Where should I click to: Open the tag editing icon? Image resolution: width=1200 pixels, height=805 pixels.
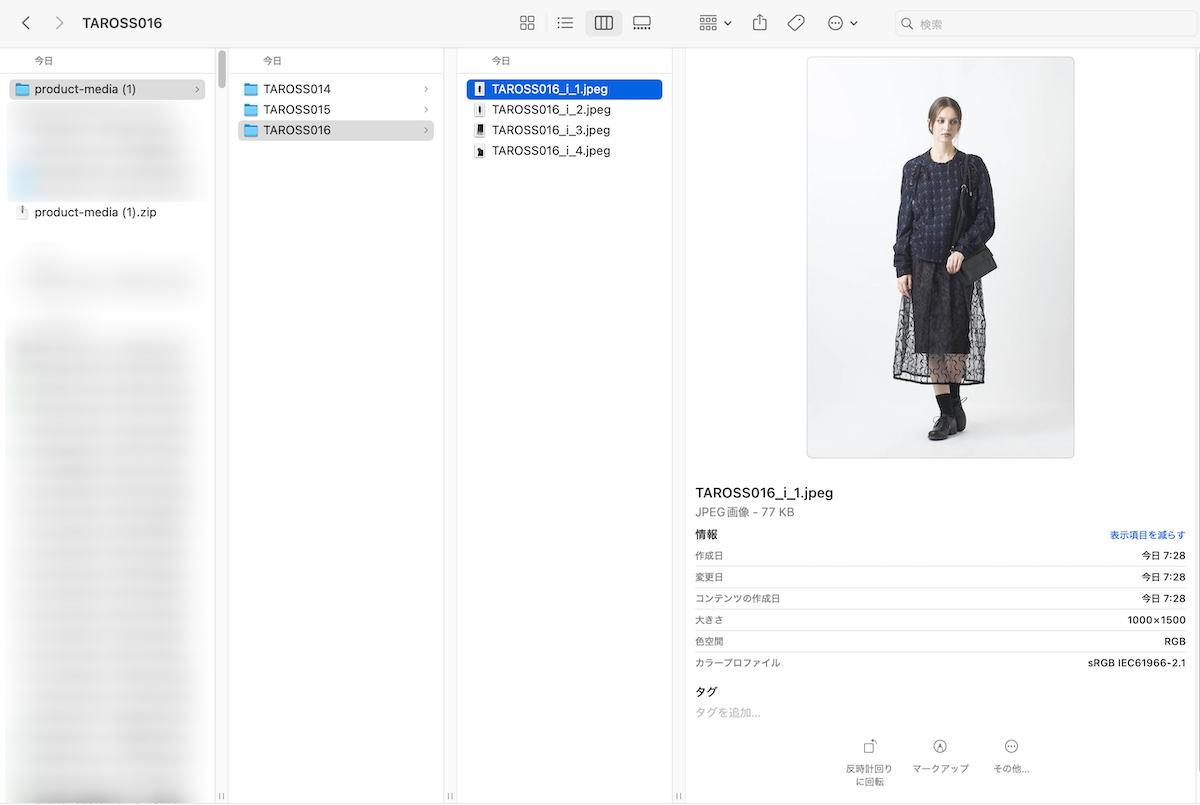(x=796, y=23)
